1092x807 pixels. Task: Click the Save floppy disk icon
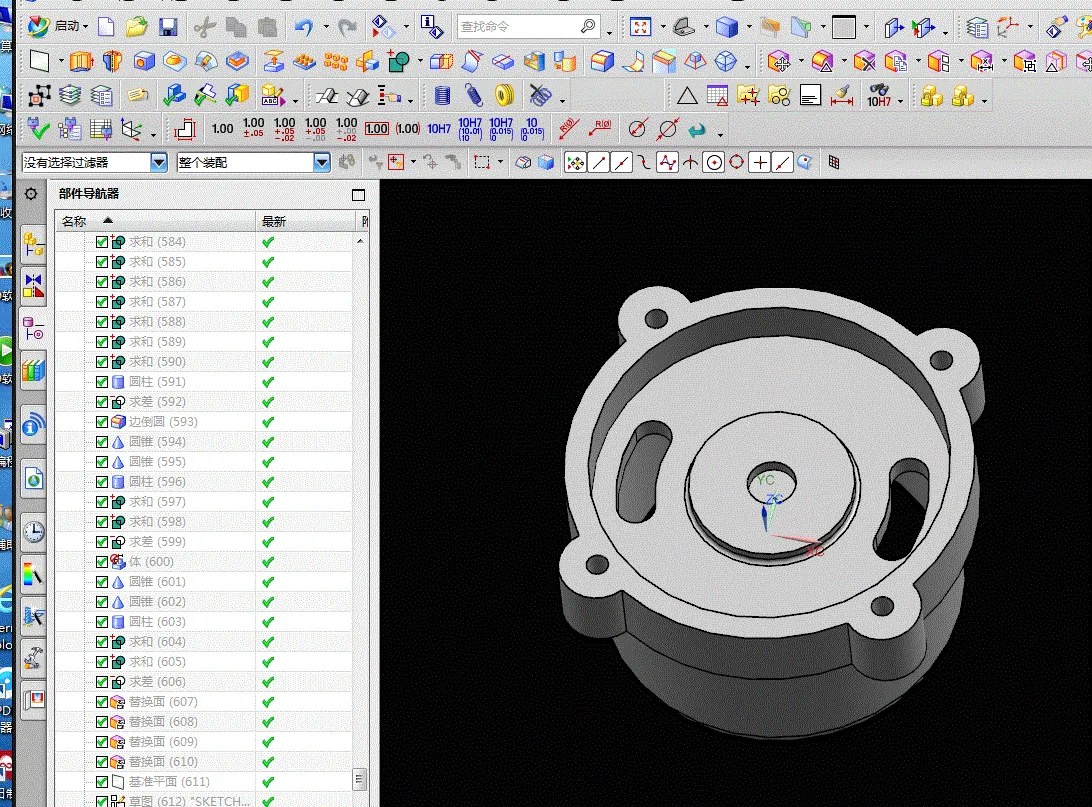pyautogui.click(x=168, y=27)
